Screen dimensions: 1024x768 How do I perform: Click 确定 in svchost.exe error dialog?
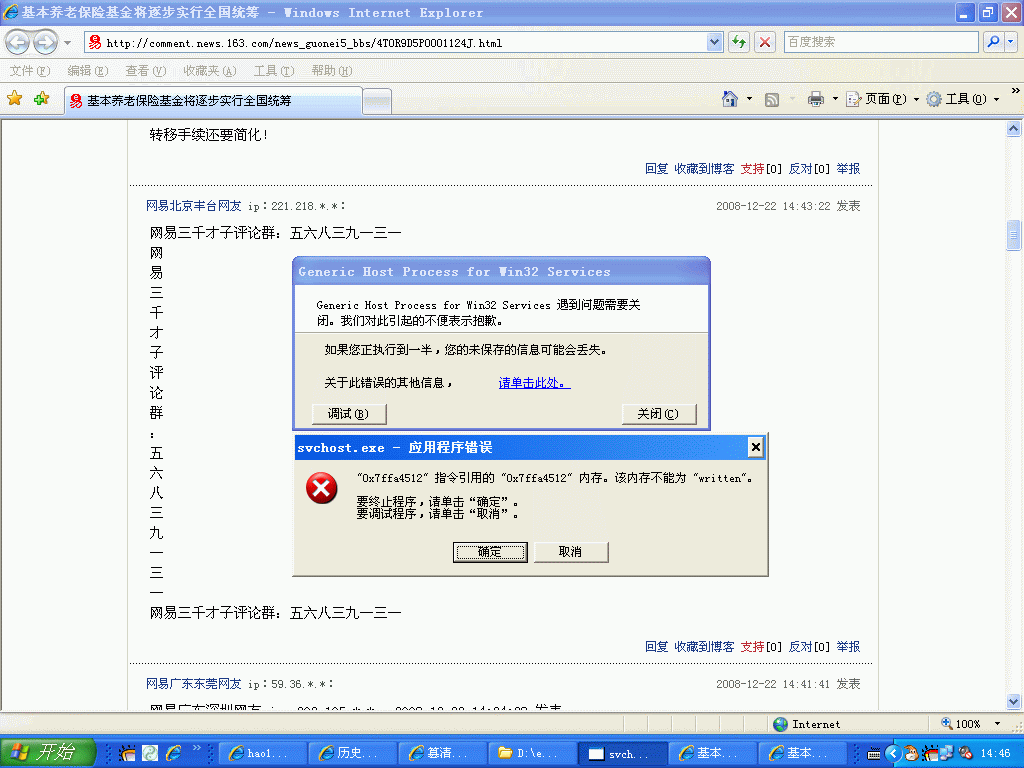tap(490, 552)
